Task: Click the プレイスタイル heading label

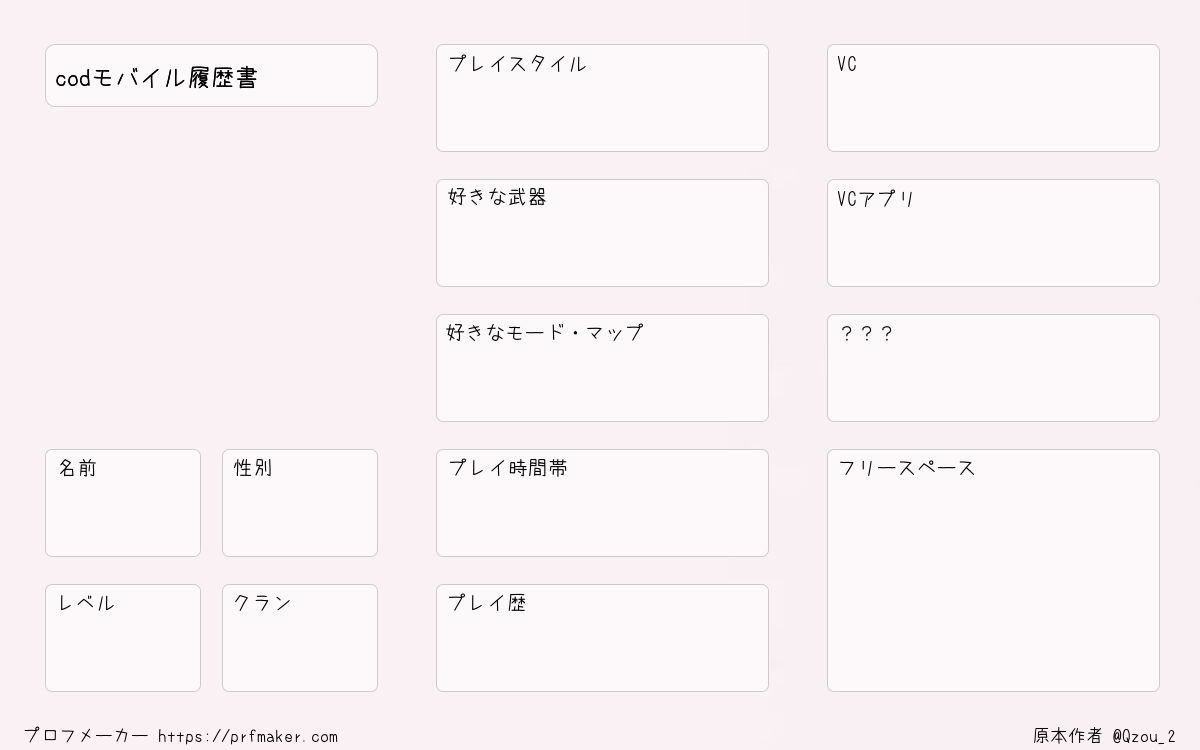Action: [x=517, y=64]
